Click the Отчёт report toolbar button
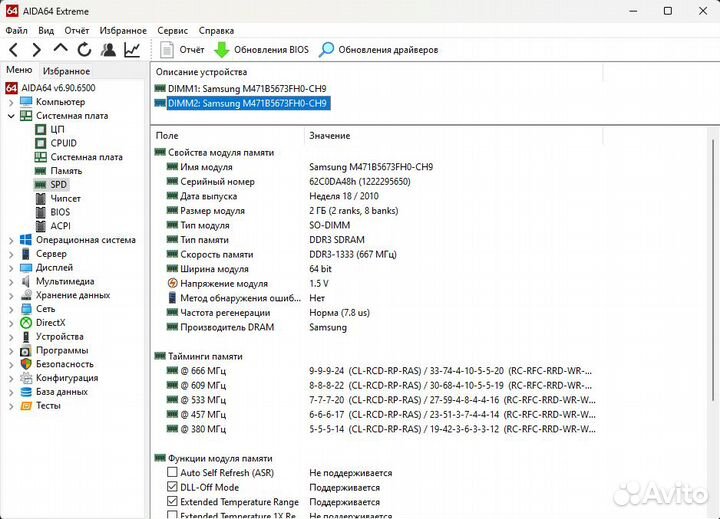 (182, 50)
